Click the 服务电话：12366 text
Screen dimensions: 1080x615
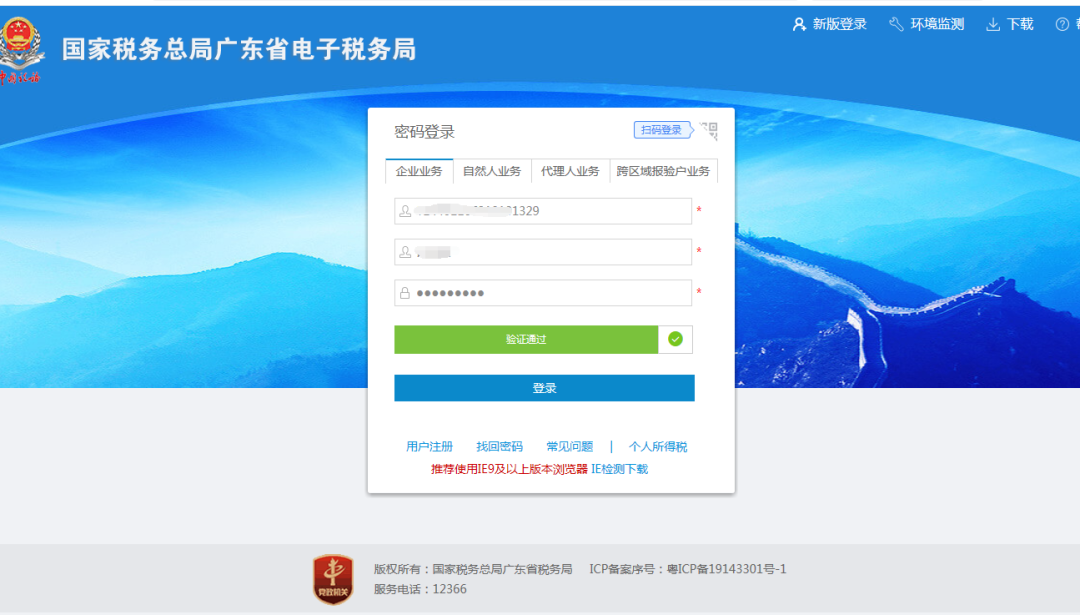click(x=420, y=589)
